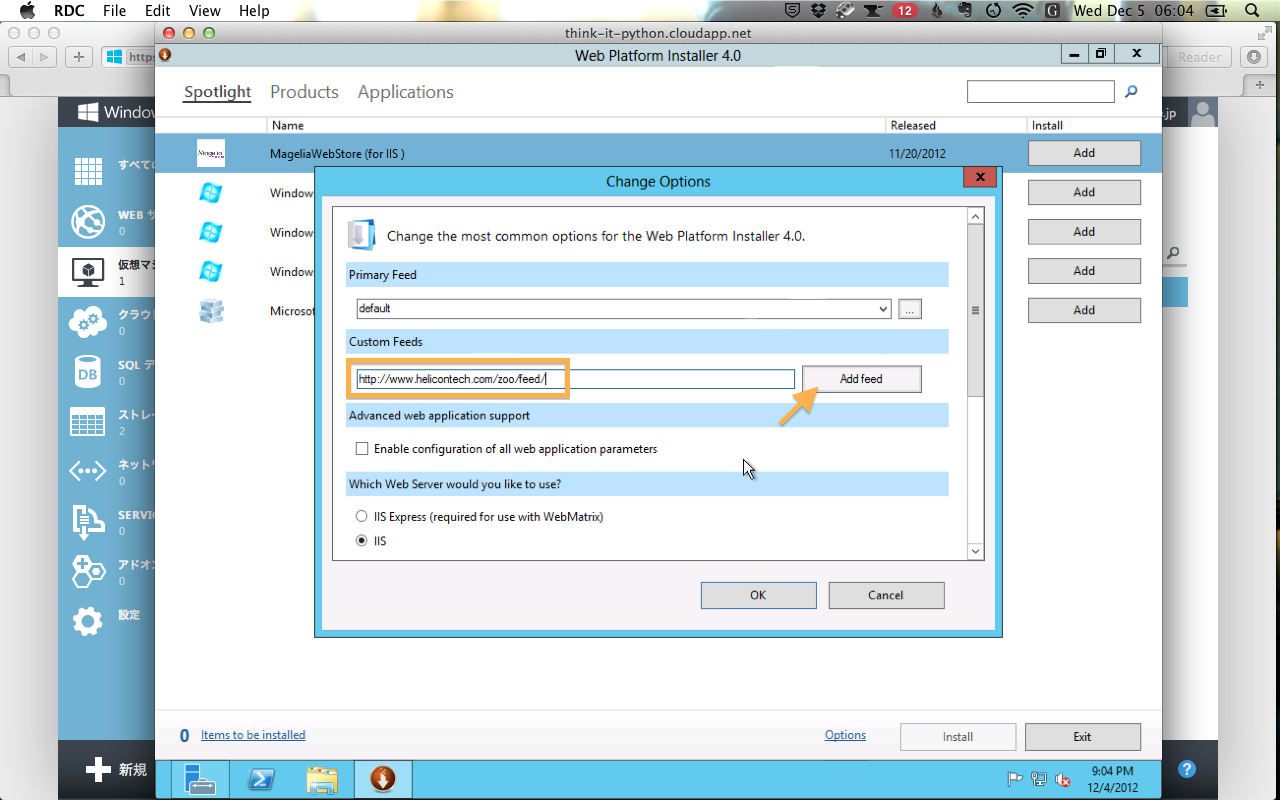1280x800 pixels.
Task: Click the network tray icon
Action: tap(1039, 780)
